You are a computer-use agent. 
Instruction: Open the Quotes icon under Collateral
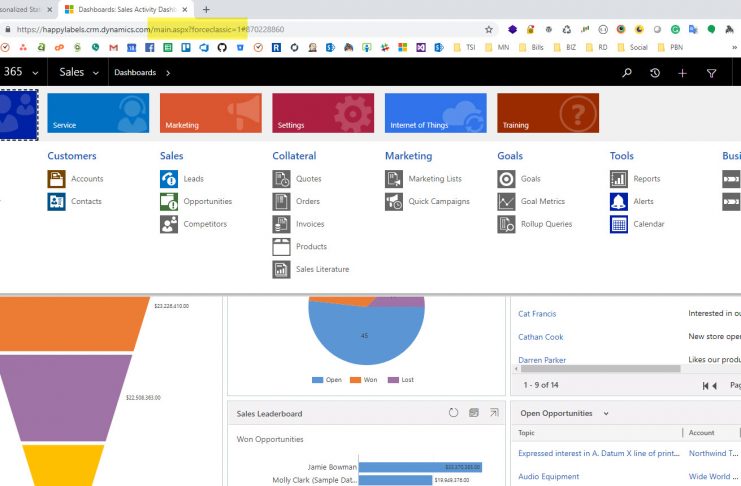tap(281, 179)
